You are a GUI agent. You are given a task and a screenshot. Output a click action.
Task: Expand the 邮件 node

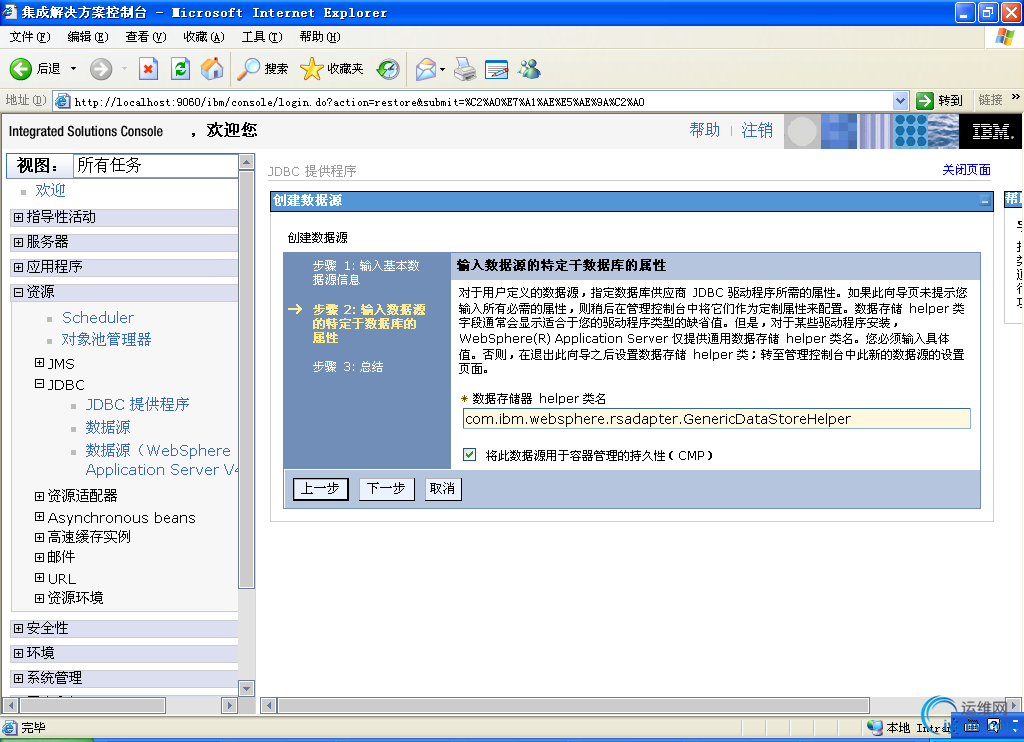click(39, 557)
